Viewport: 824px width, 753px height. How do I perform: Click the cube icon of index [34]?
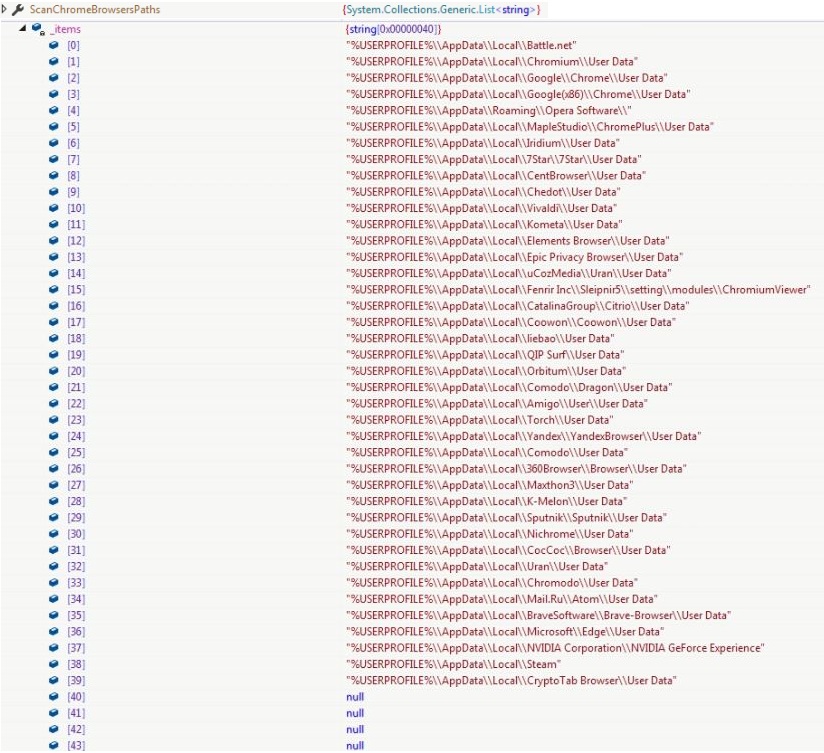coord(54,599)
